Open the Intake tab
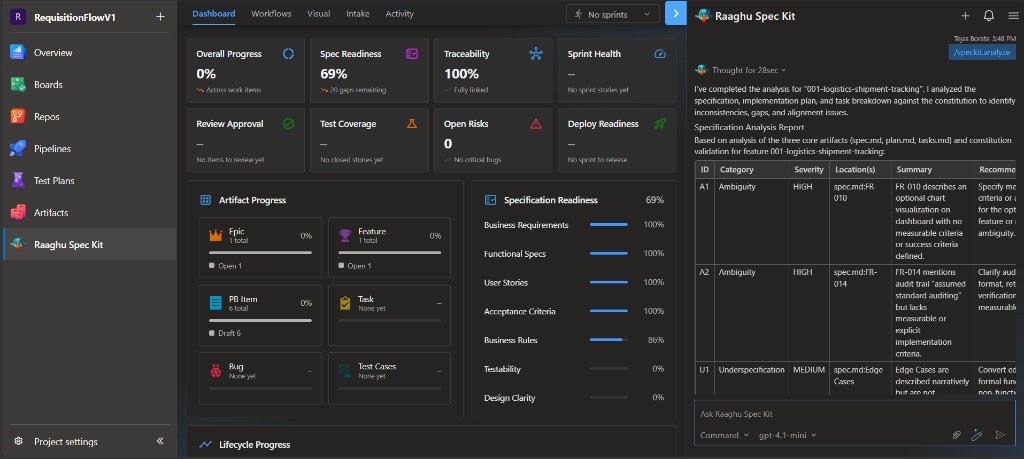1024x459 pixels. point(358,14)
